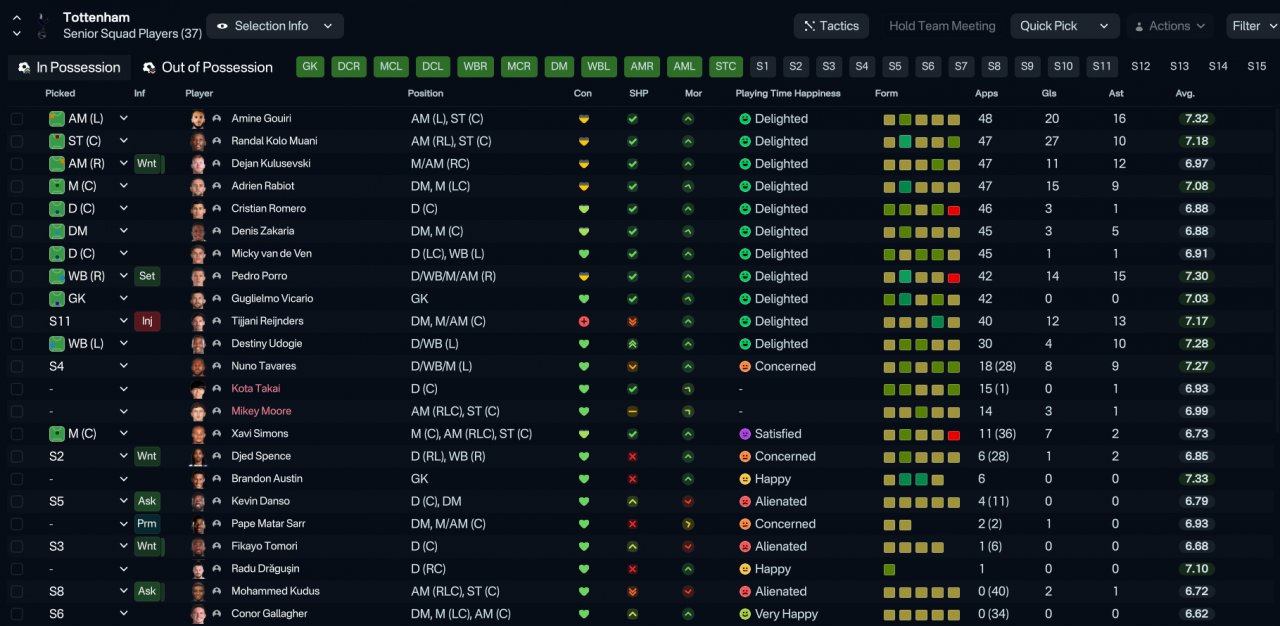Tick the checkbox for Amine Gouiri's row

16,119
